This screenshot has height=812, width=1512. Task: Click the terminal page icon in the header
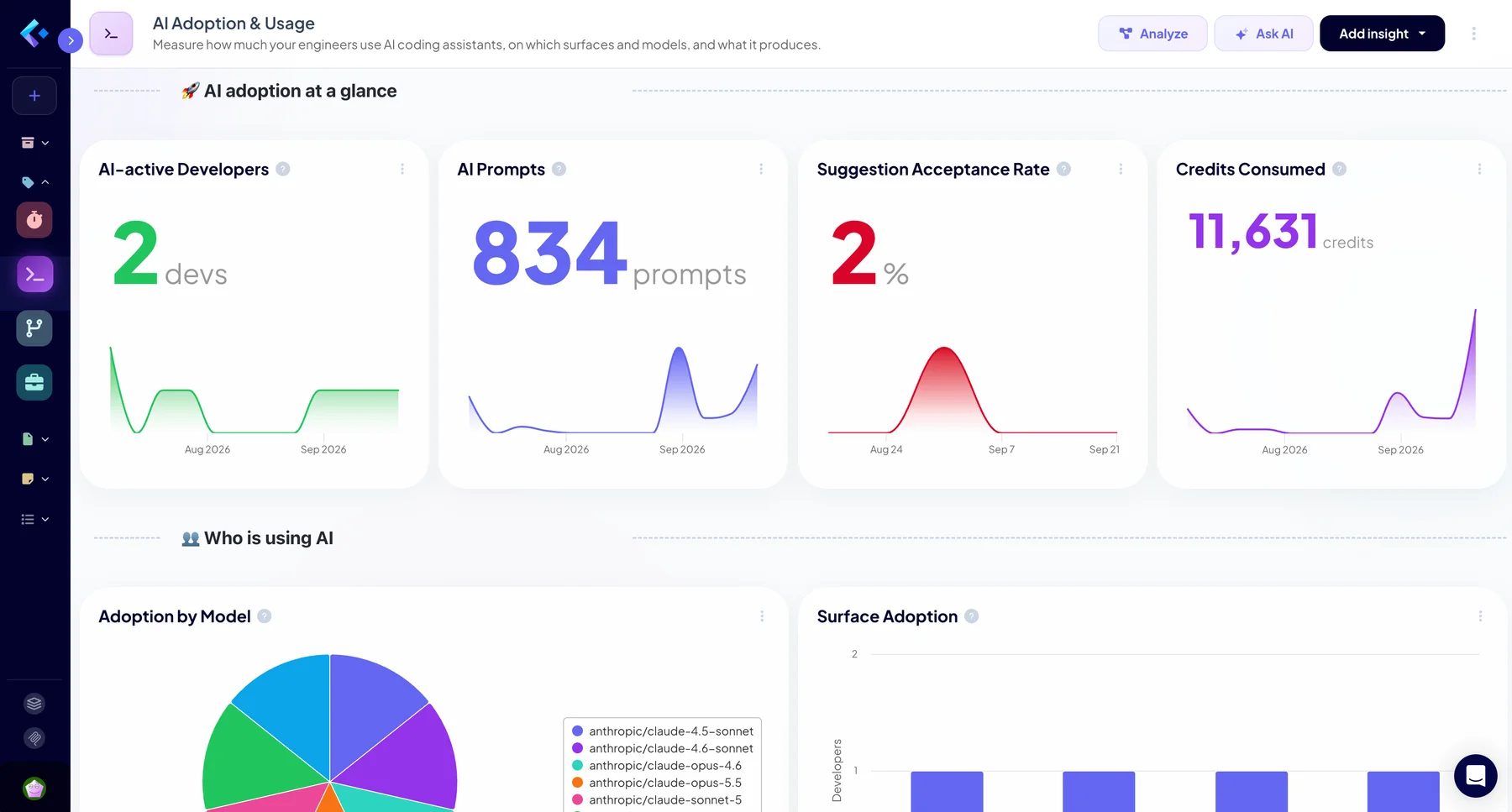coord(111,34)
